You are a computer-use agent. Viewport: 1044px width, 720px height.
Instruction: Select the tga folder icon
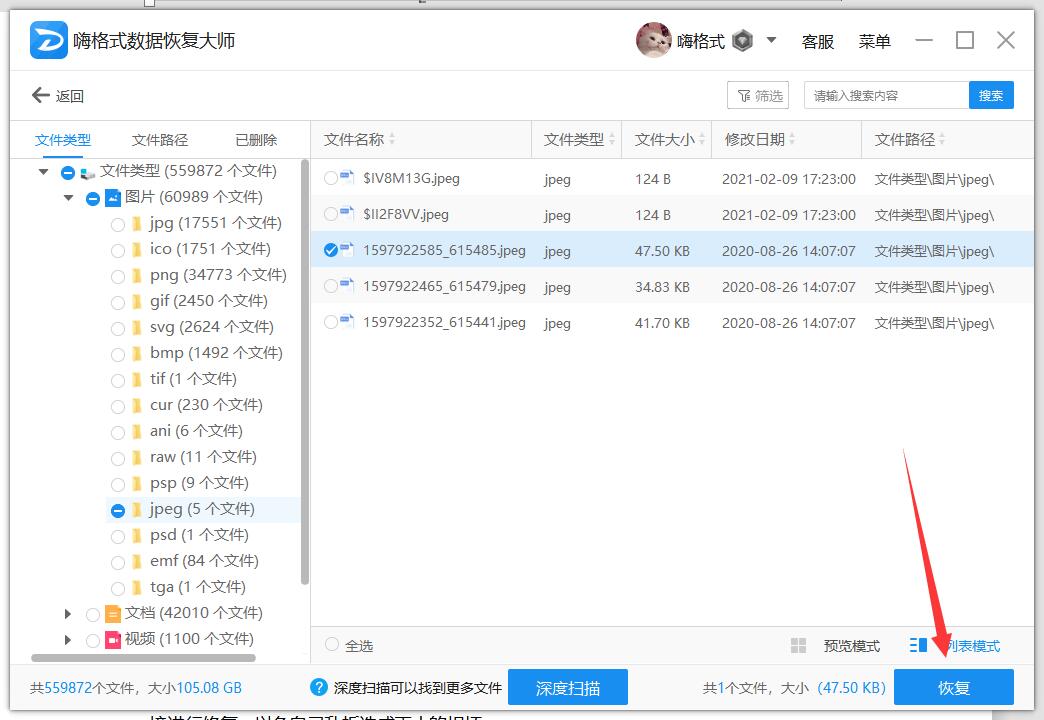click(x=136, y=587)
